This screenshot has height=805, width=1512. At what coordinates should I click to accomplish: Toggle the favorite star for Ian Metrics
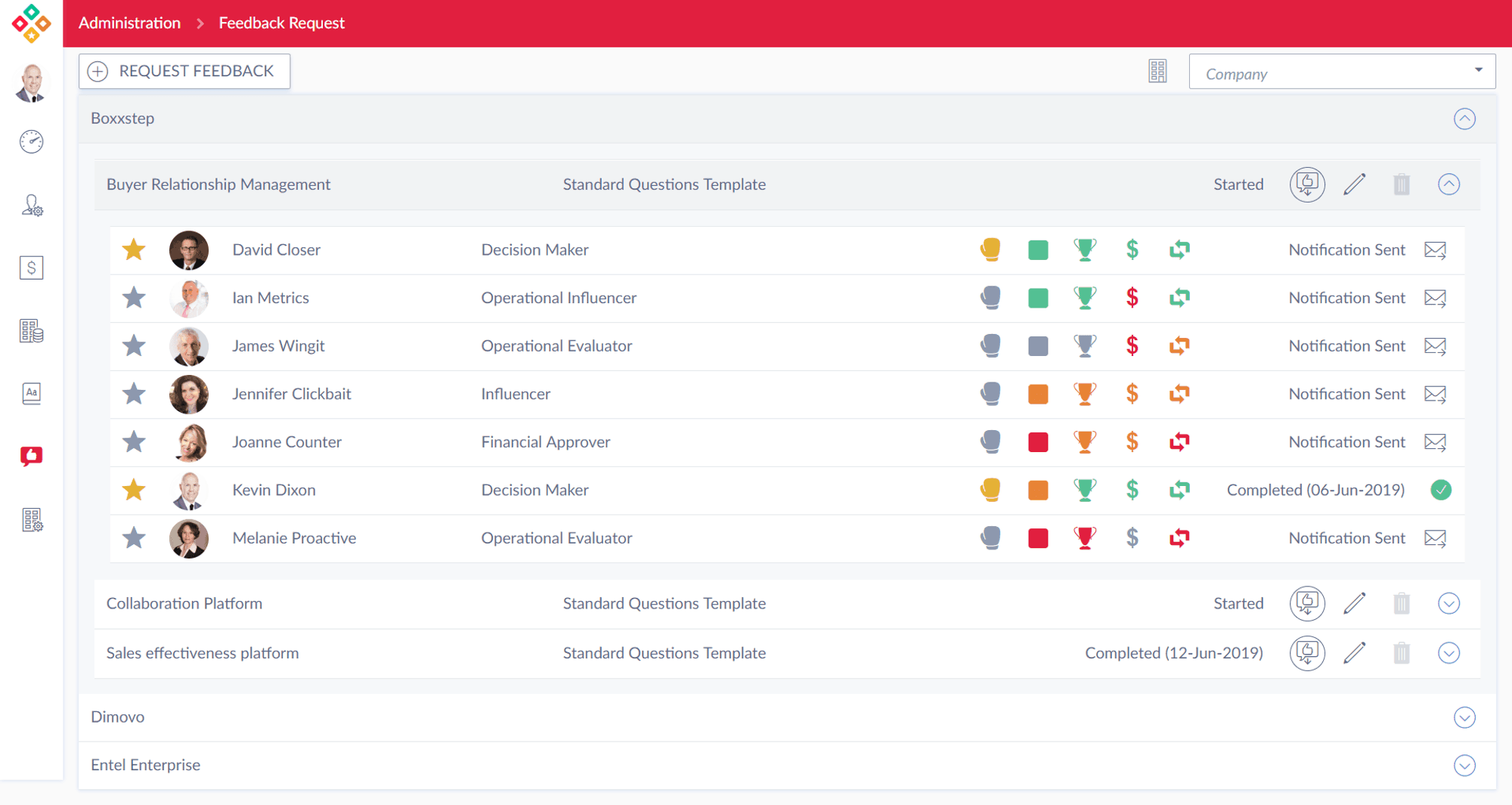134,298
